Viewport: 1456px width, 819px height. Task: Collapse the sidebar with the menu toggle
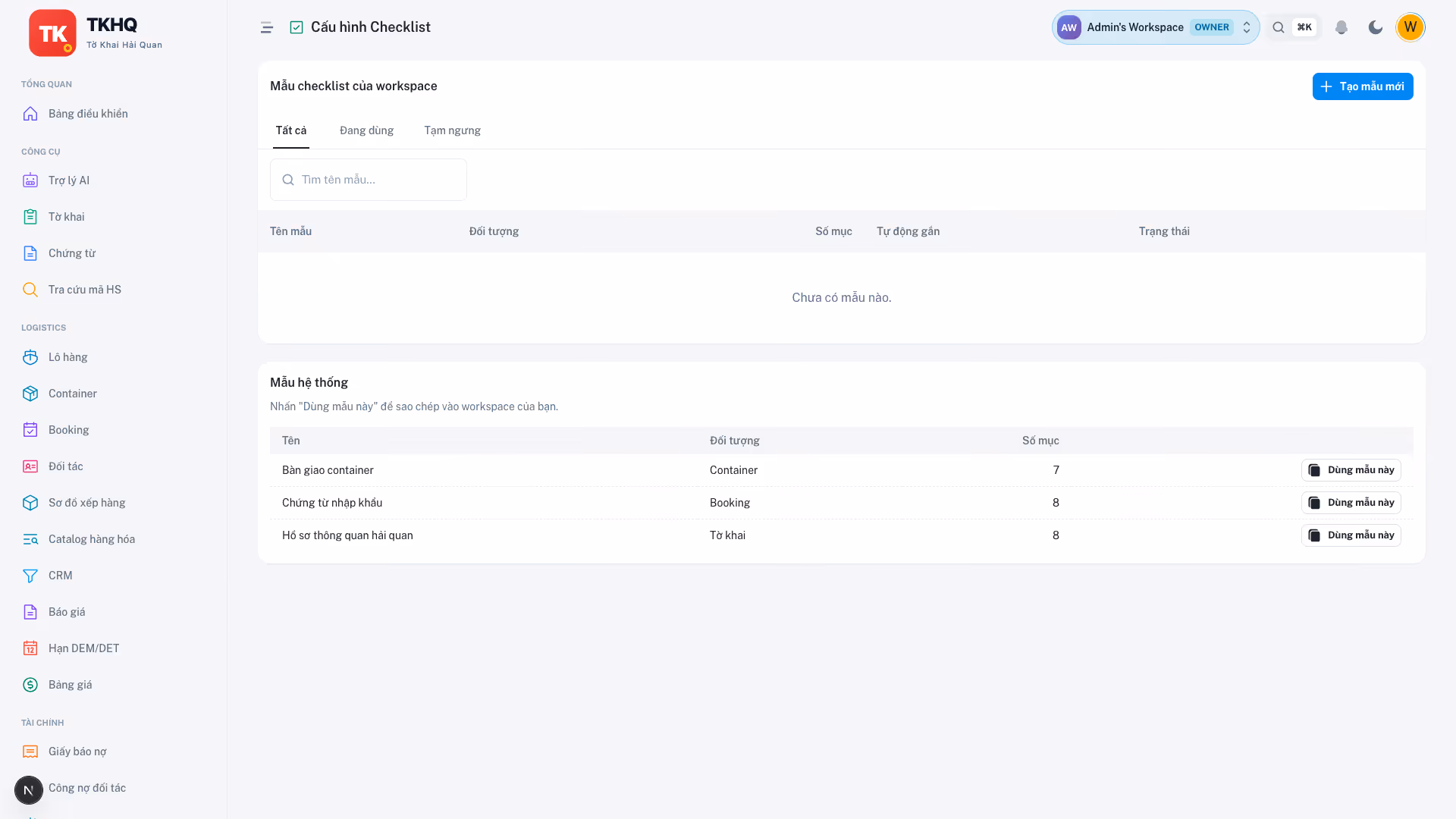[x=267, y=27]
